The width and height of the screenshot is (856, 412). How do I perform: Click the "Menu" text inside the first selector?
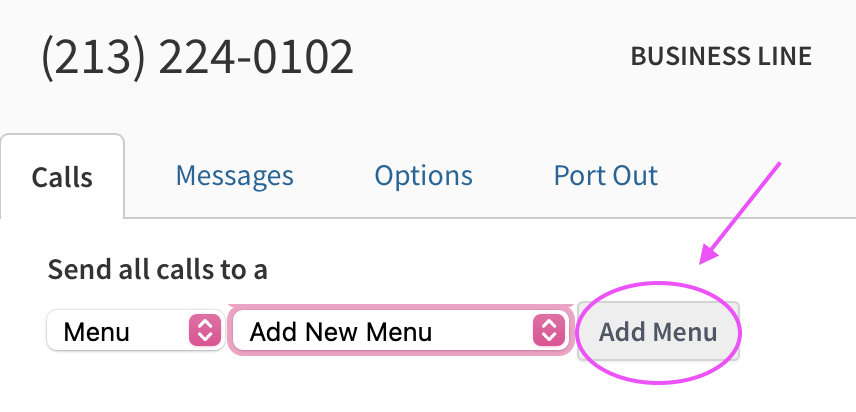96,332
